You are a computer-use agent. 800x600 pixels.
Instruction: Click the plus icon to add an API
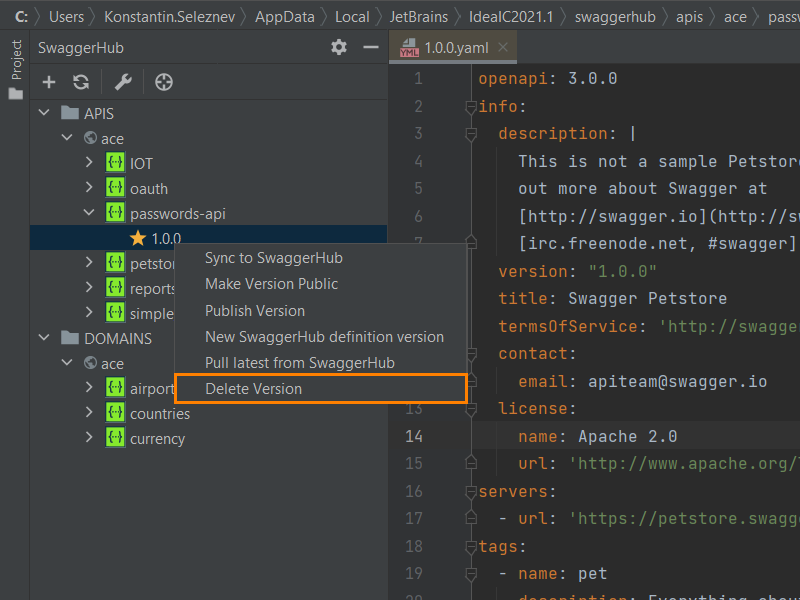click(x=49, y=82)
